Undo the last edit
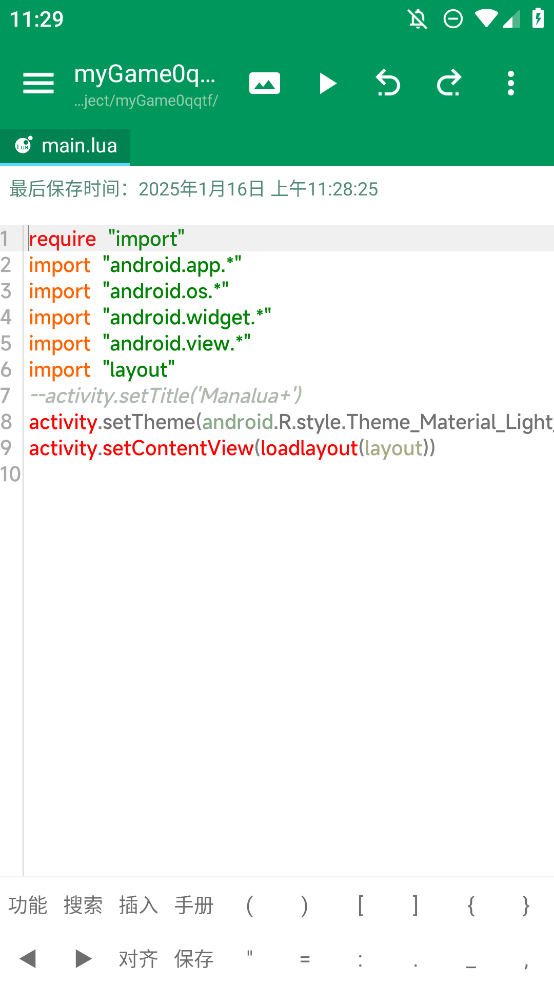 pyautogui.click(x=388, y=83)
